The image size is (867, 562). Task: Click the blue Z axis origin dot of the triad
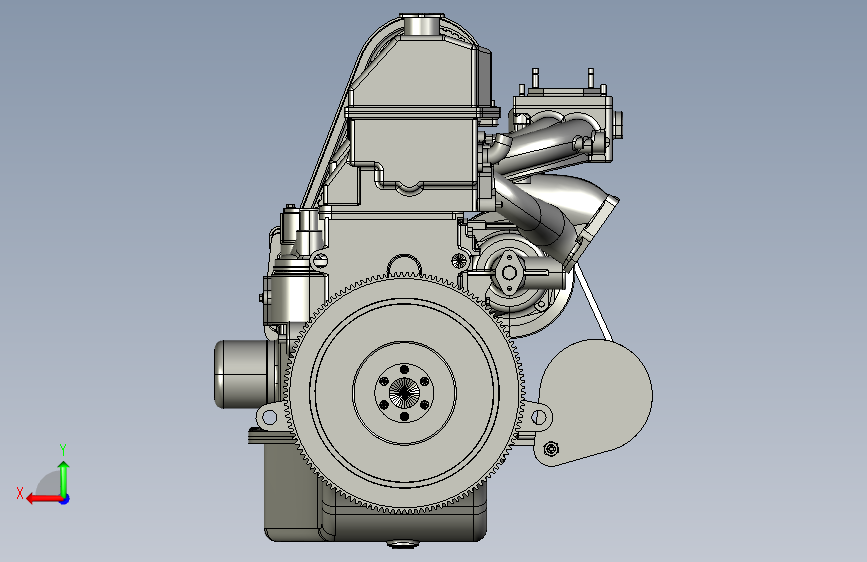[x=65, y=499]
